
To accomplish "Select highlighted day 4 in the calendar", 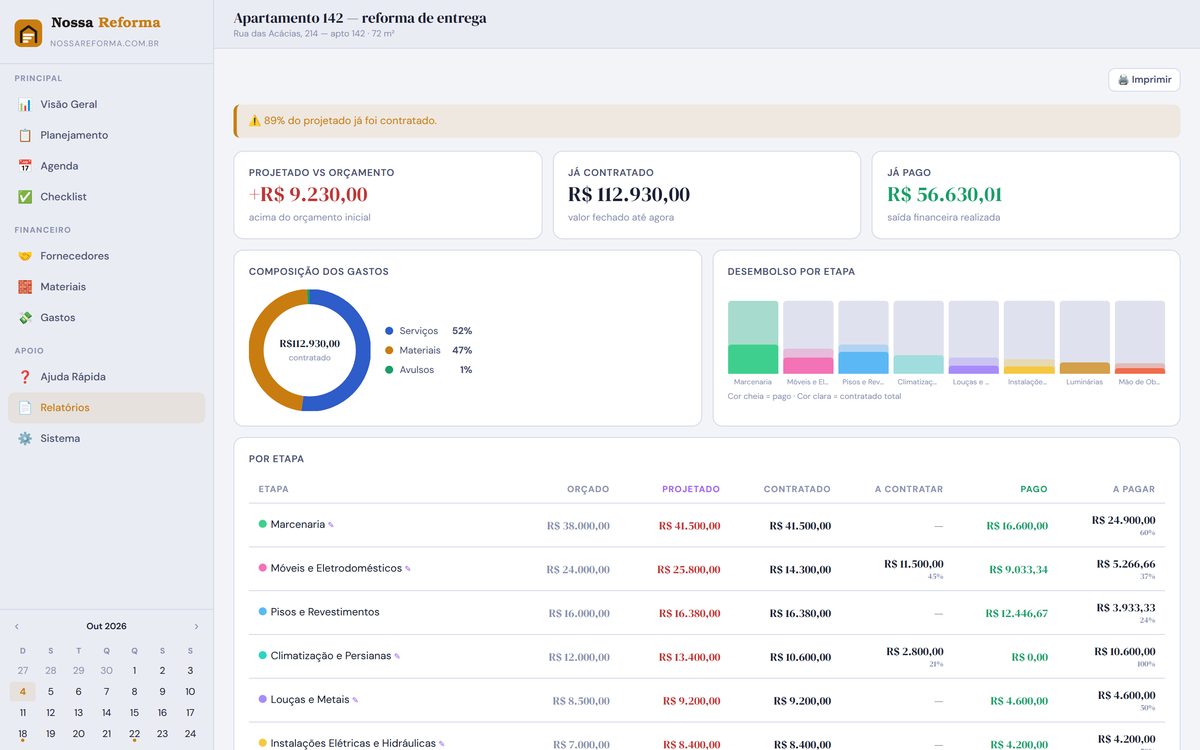I will [x=23, y=692].
